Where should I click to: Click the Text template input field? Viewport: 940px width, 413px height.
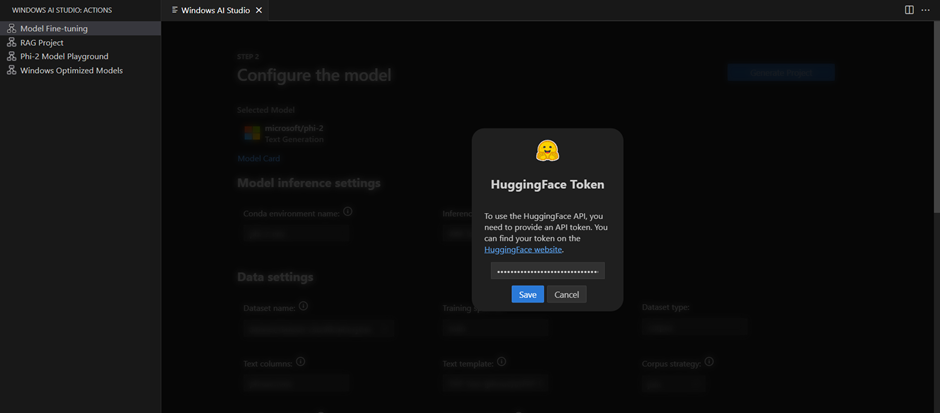[495, 383]
